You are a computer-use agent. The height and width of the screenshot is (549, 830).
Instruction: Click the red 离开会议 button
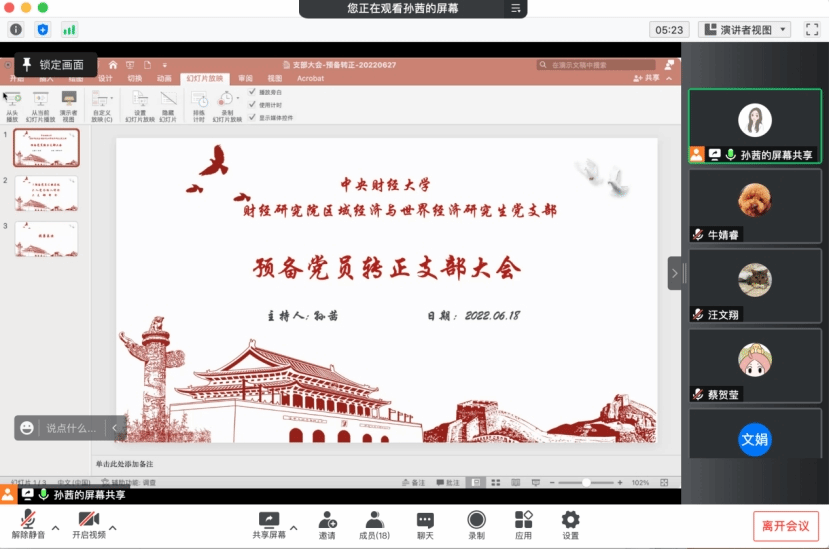pyautogui.click(x=785, y=526)
